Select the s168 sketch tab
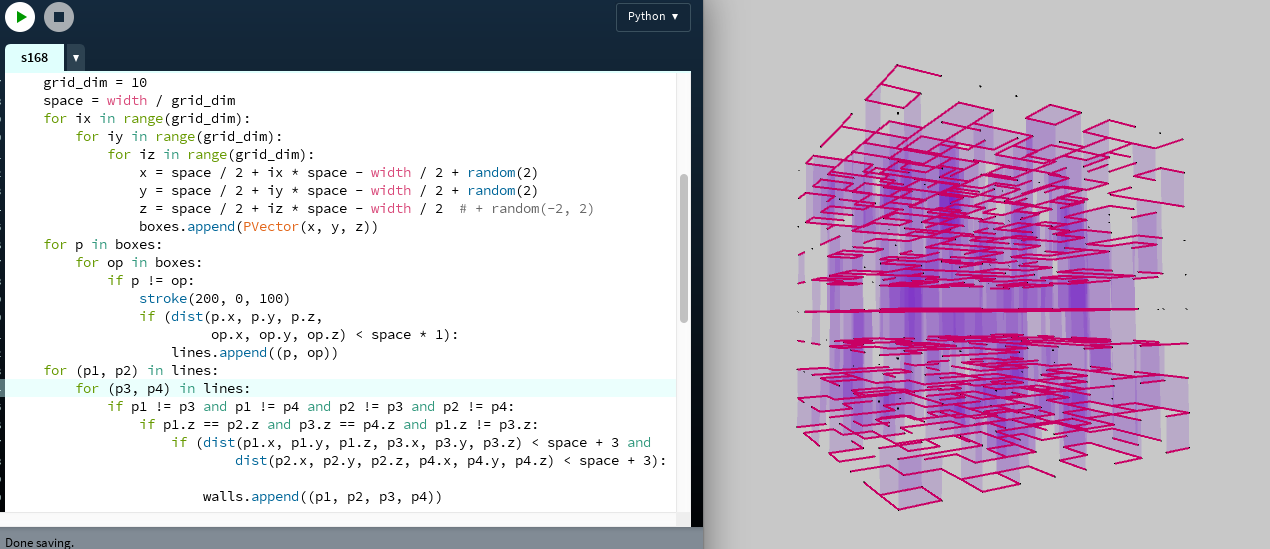Screen dimensions: 1270x549 click(x=34, y=58)
